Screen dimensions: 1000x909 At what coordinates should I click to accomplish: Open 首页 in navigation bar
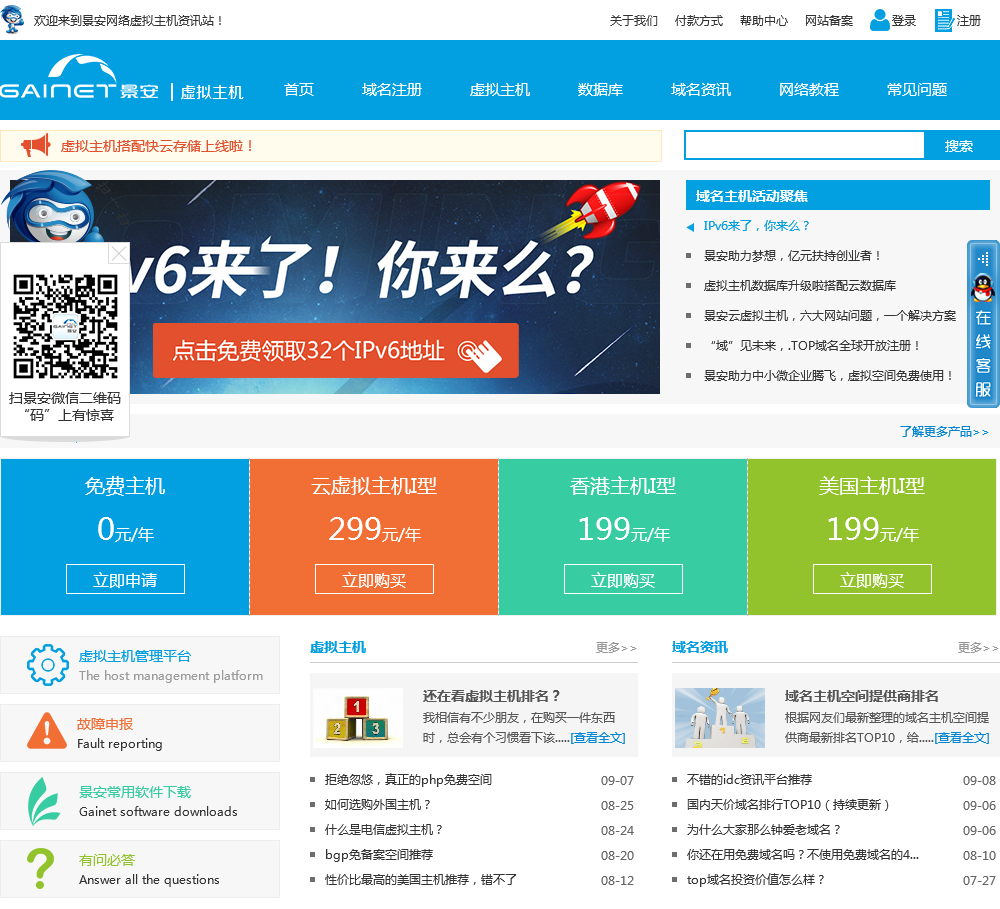299,89
